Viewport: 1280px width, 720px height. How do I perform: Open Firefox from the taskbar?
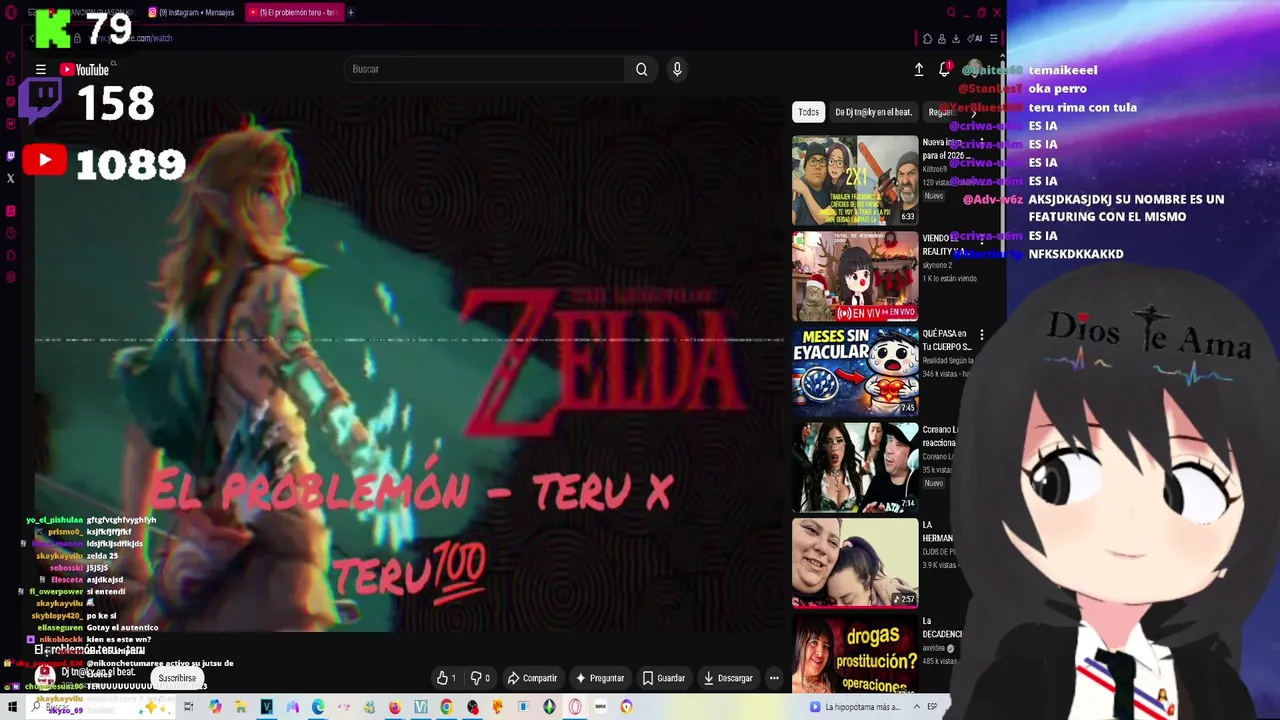[395, 707]
